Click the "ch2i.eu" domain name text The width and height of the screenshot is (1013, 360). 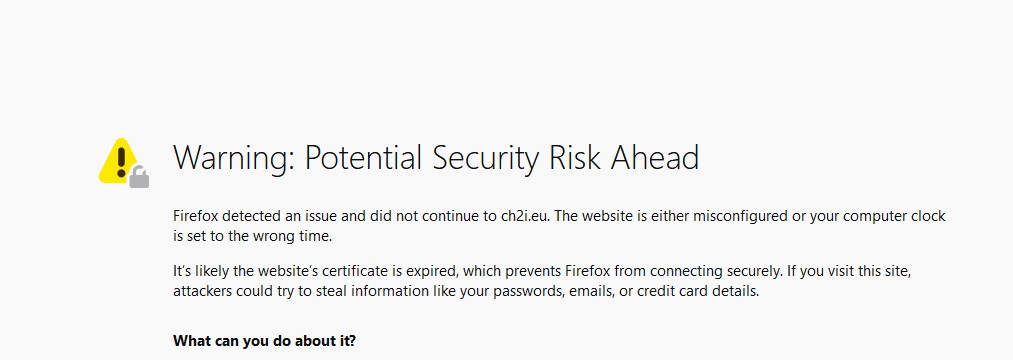(525, 216)
